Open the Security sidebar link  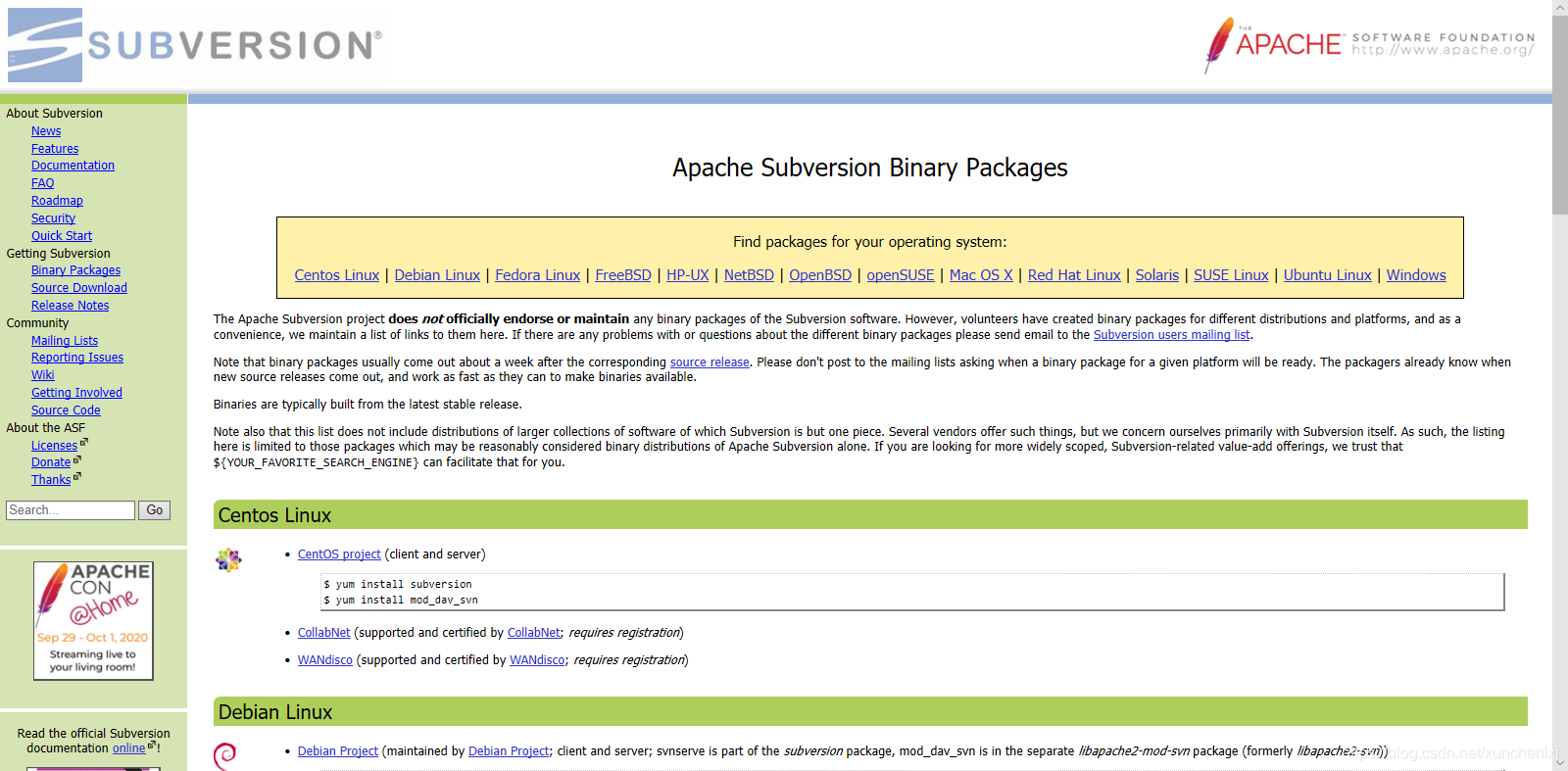point(53,218)
